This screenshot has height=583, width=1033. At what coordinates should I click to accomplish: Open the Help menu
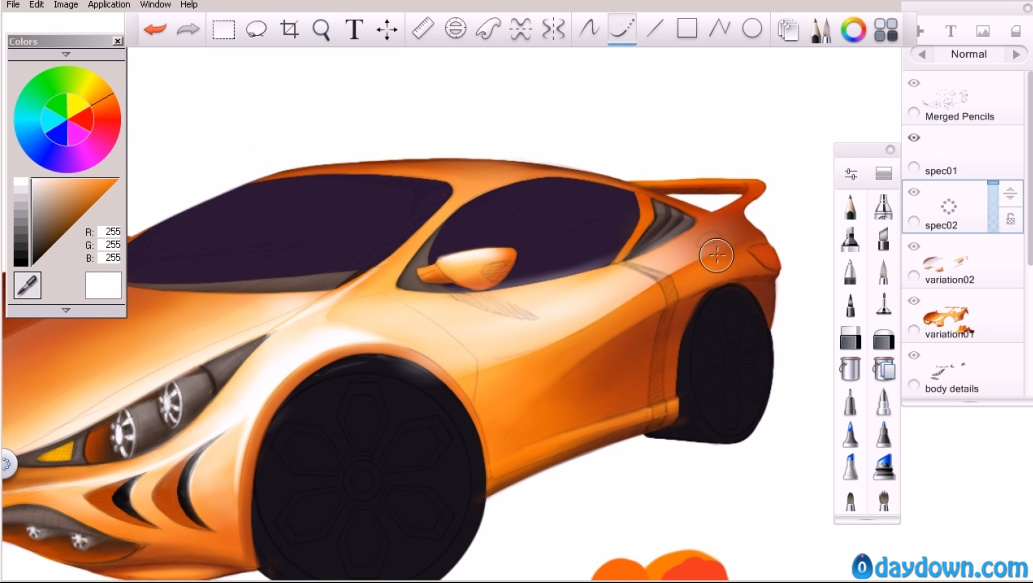pyautogui.click(x=189, y=4)
